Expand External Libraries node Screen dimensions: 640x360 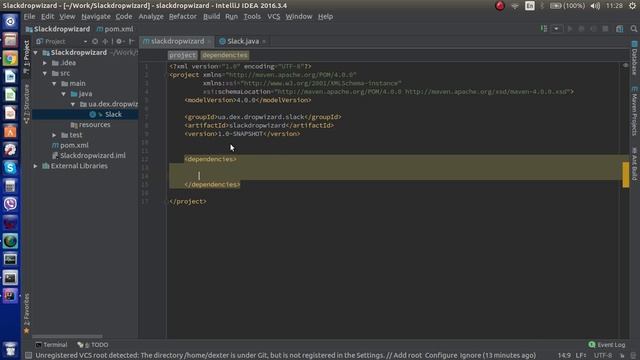coord(36,166)
